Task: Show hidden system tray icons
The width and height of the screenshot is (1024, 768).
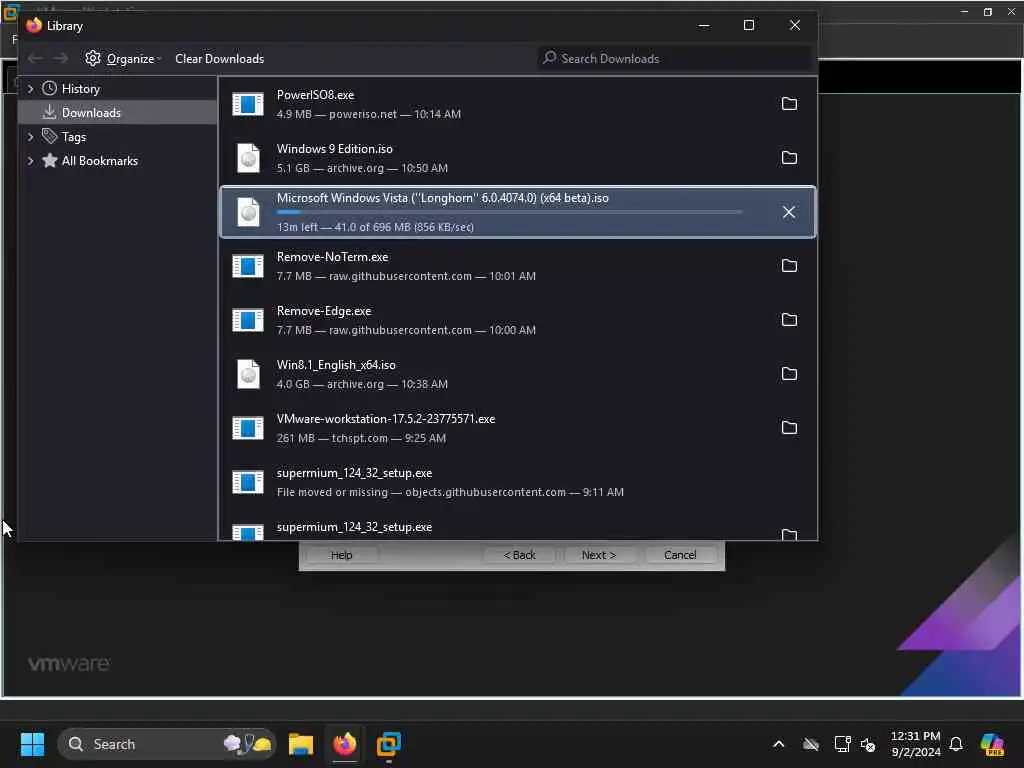Action: click(x=778, y=744)
